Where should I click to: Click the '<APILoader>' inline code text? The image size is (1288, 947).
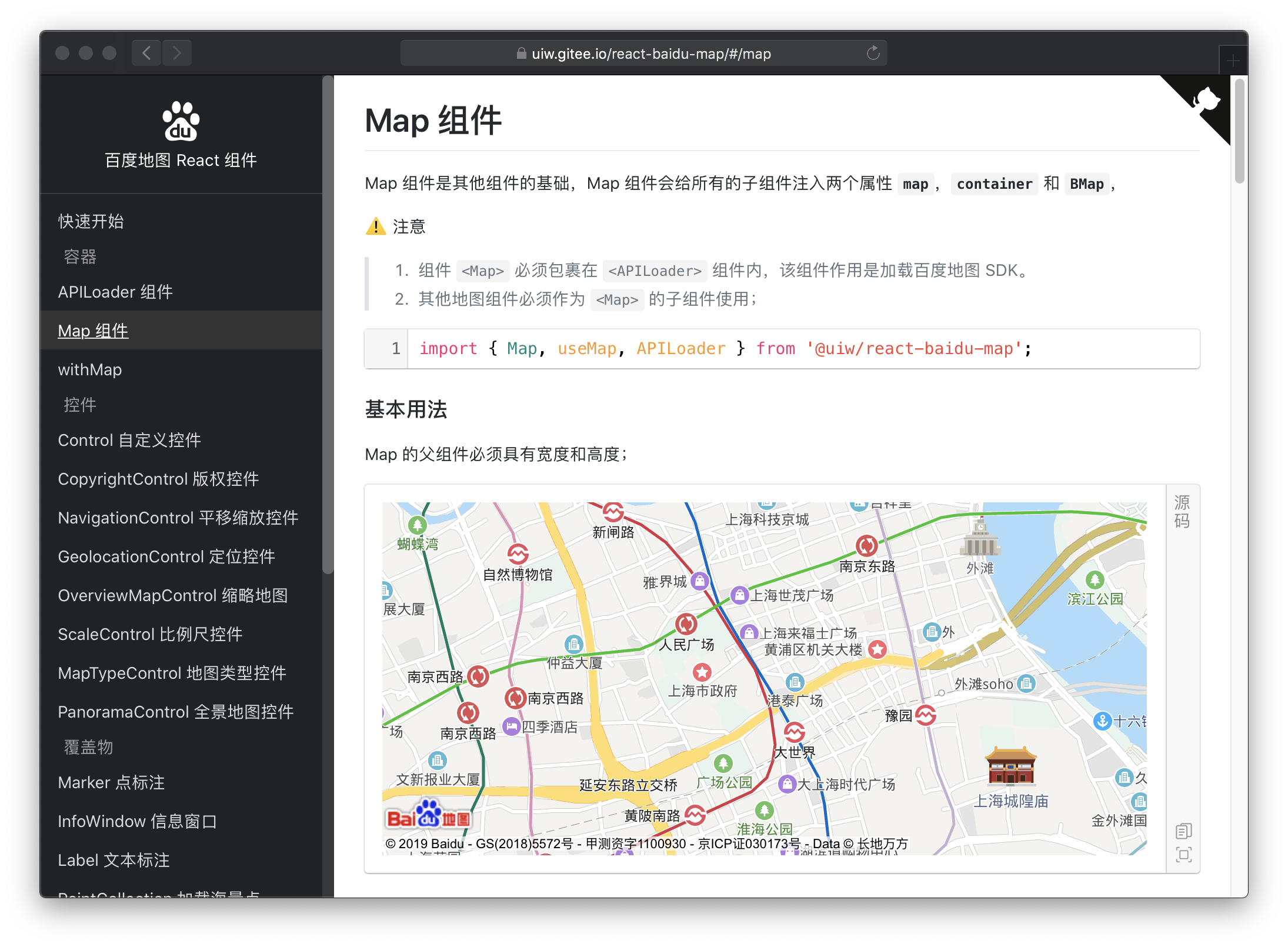tap(655, 271)
